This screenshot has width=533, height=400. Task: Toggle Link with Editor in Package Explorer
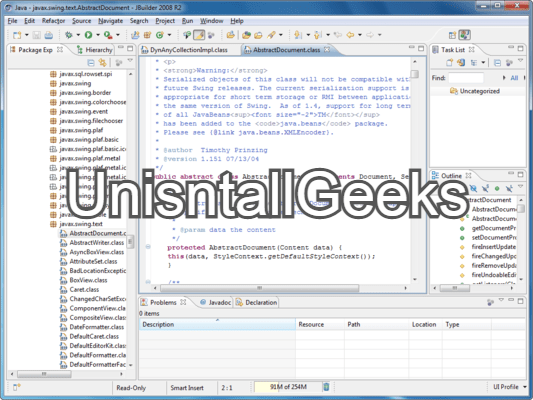click(102, 63)
